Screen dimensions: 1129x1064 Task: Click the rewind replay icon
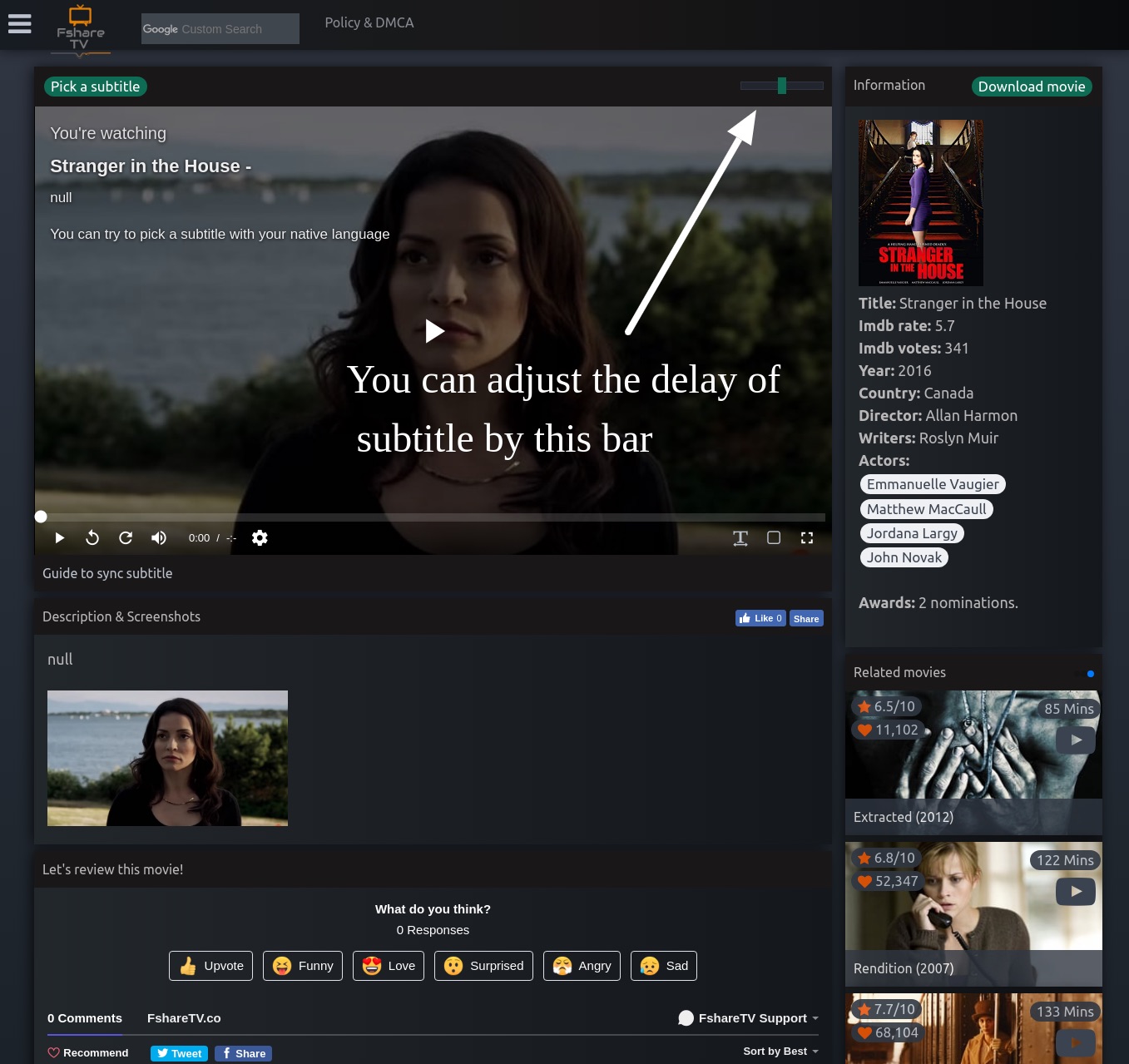coord(92,538)
